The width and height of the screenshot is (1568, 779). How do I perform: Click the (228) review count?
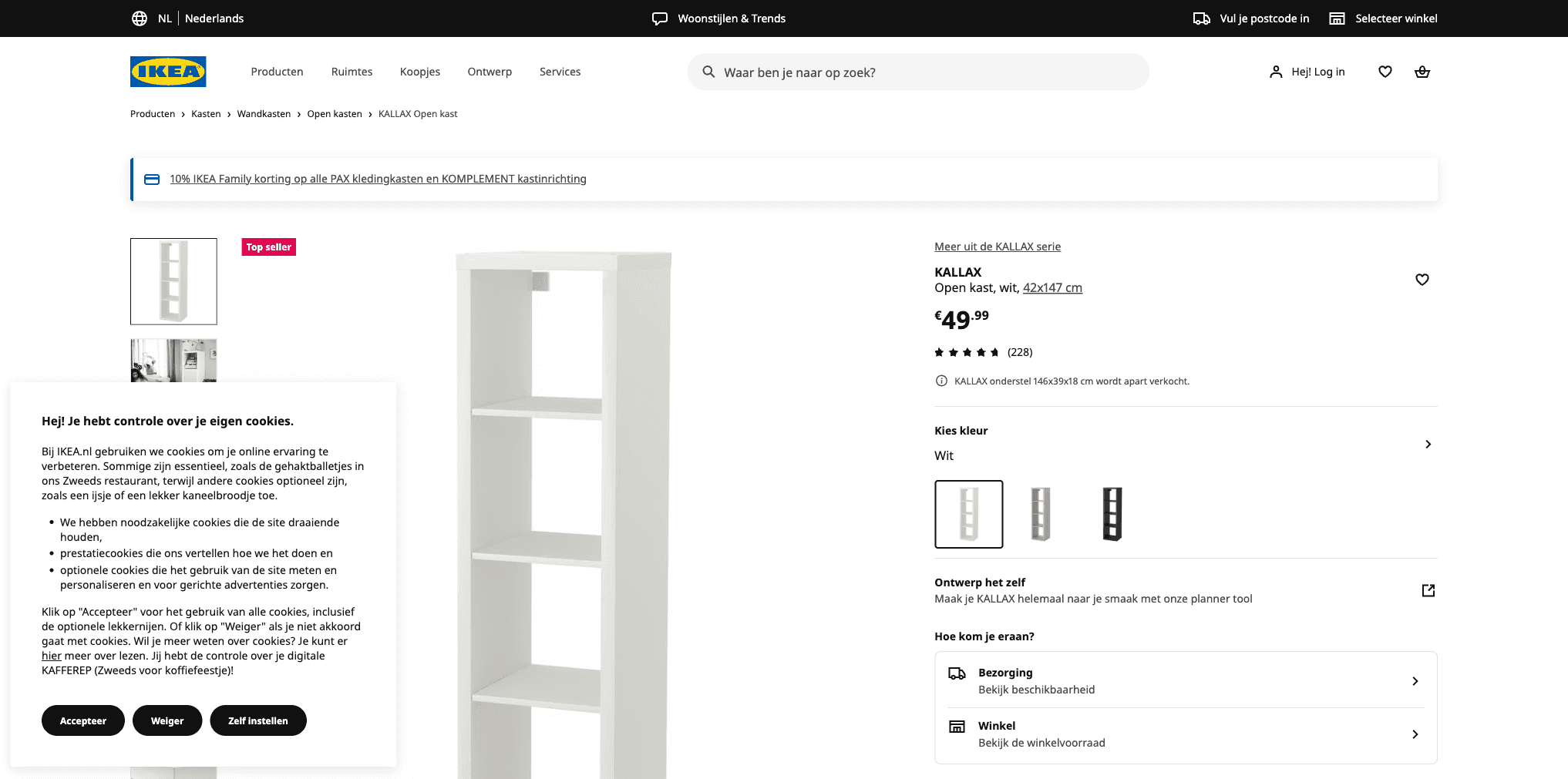(x=1020, y=352)
